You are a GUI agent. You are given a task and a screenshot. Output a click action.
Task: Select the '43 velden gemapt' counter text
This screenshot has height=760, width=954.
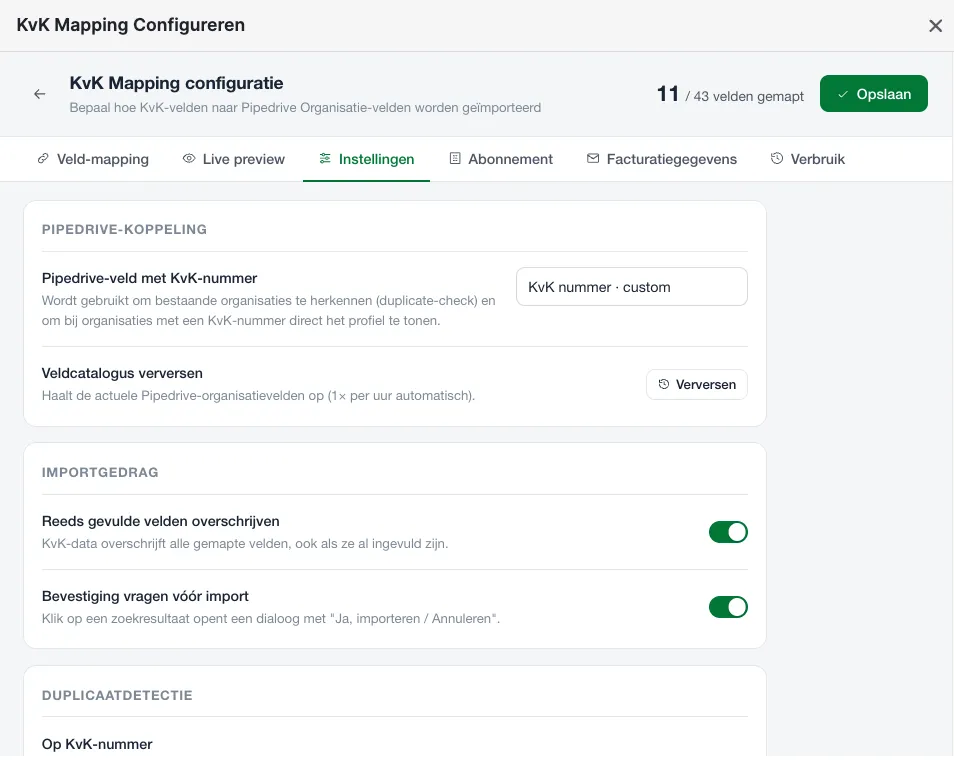[x=749, y=96]
